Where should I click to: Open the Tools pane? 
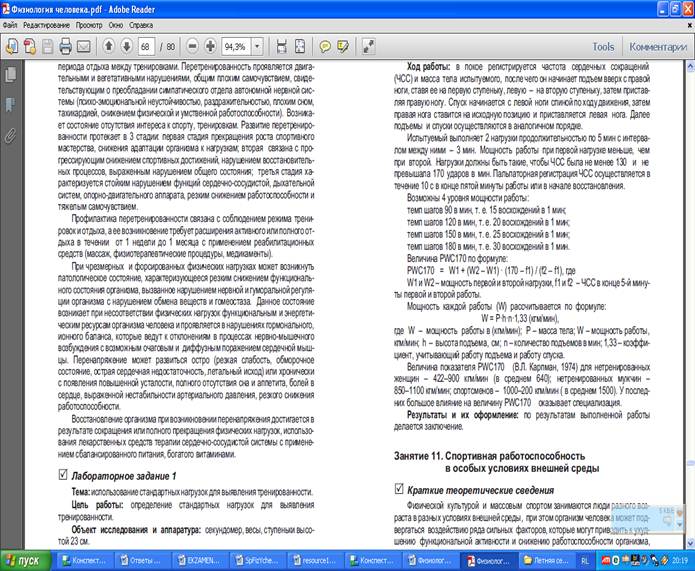coord(603,47)
